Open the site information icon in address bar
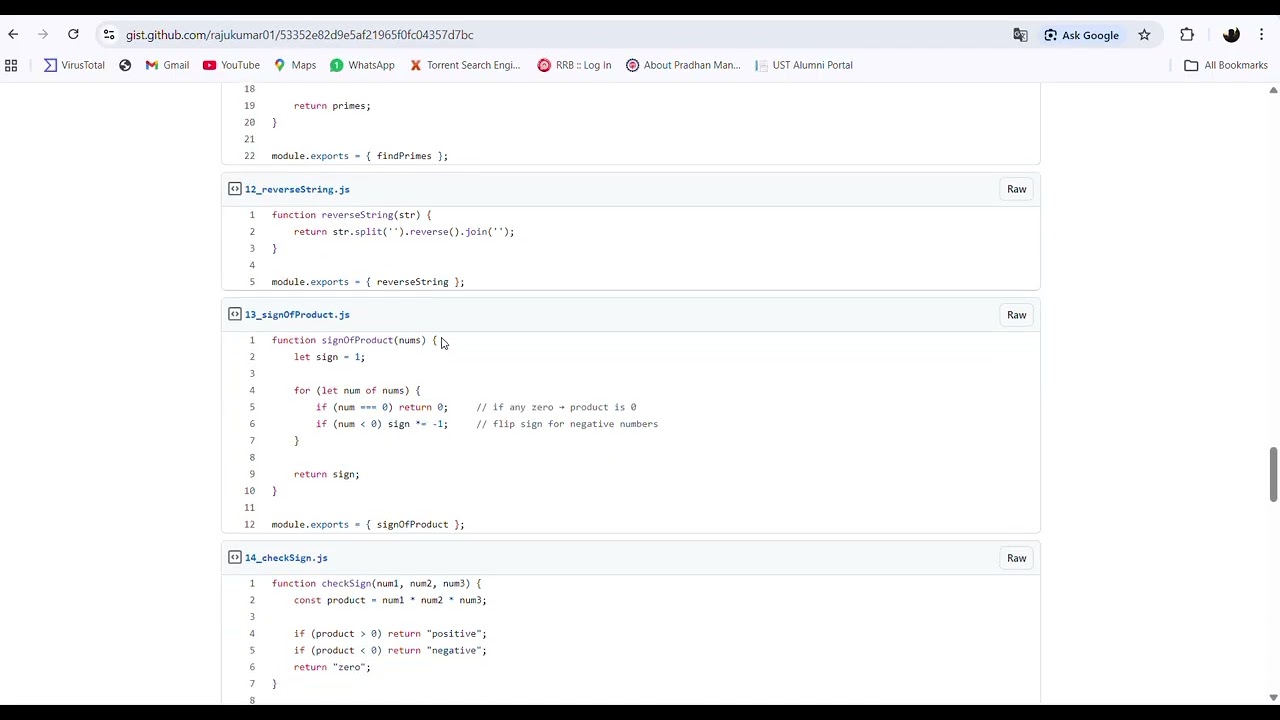 (x=109, y=35)
